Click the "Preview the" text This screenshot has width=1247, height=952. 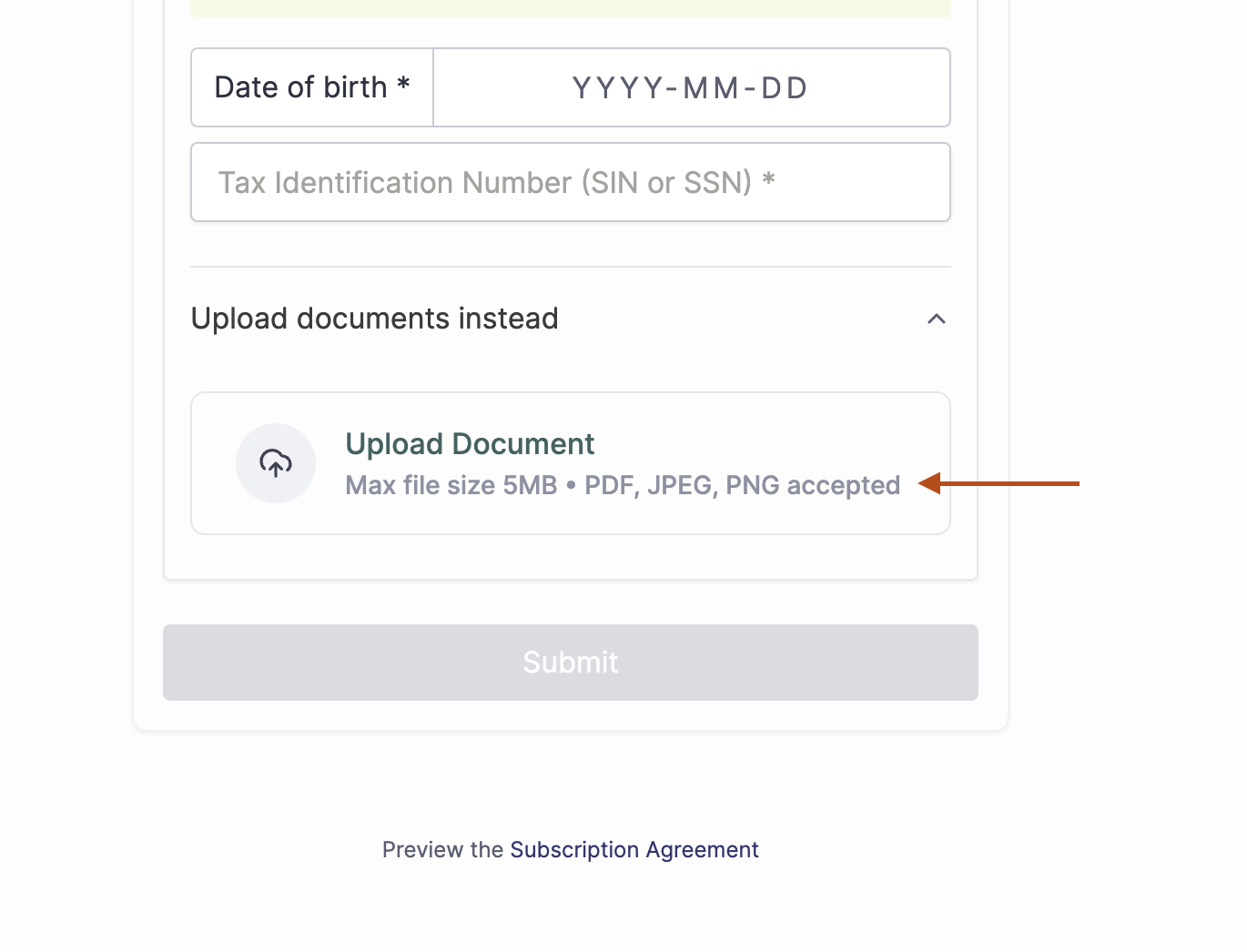[x=442, y=850]
